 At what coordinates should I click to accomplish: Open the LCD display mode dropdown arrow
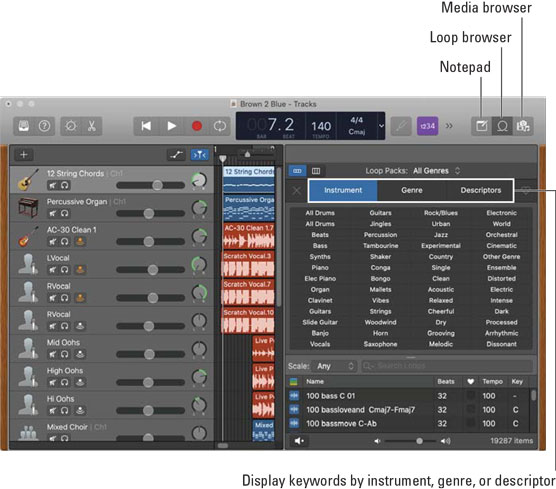[x=381, y=126]
